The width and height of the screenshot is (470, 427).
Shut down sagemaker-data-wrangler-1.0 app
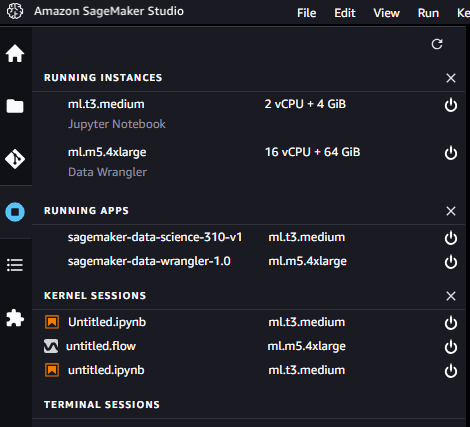pos(451,262)
